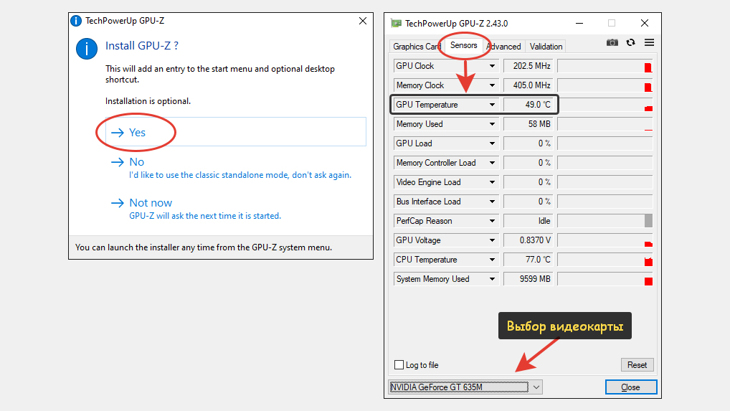Open the Memory Used sensor dropdown
The image size is (730, 411).
(x=492, y=124)
